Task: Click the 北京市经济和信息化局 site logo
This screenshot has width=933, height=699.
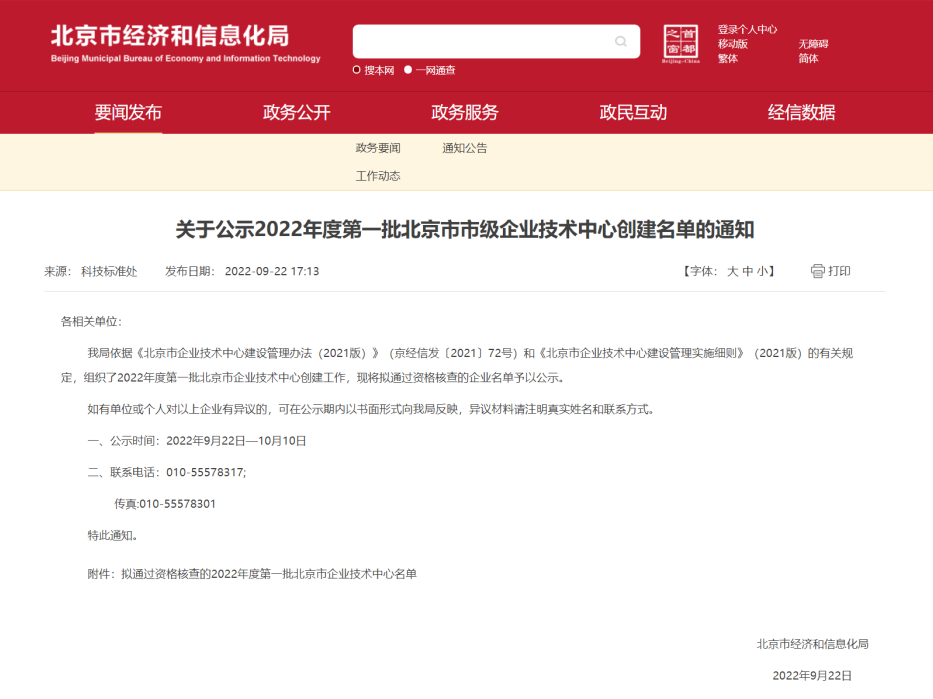Action: (186, 43)
